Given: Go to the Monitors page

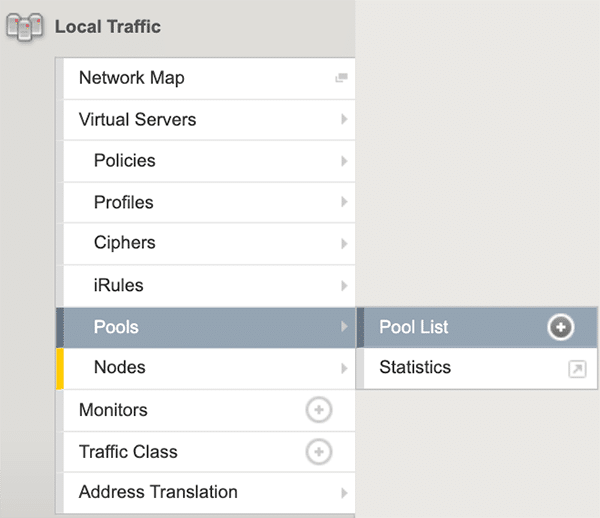Looking at the screenshot, I should pyautogui.click(x=113, y=410).
